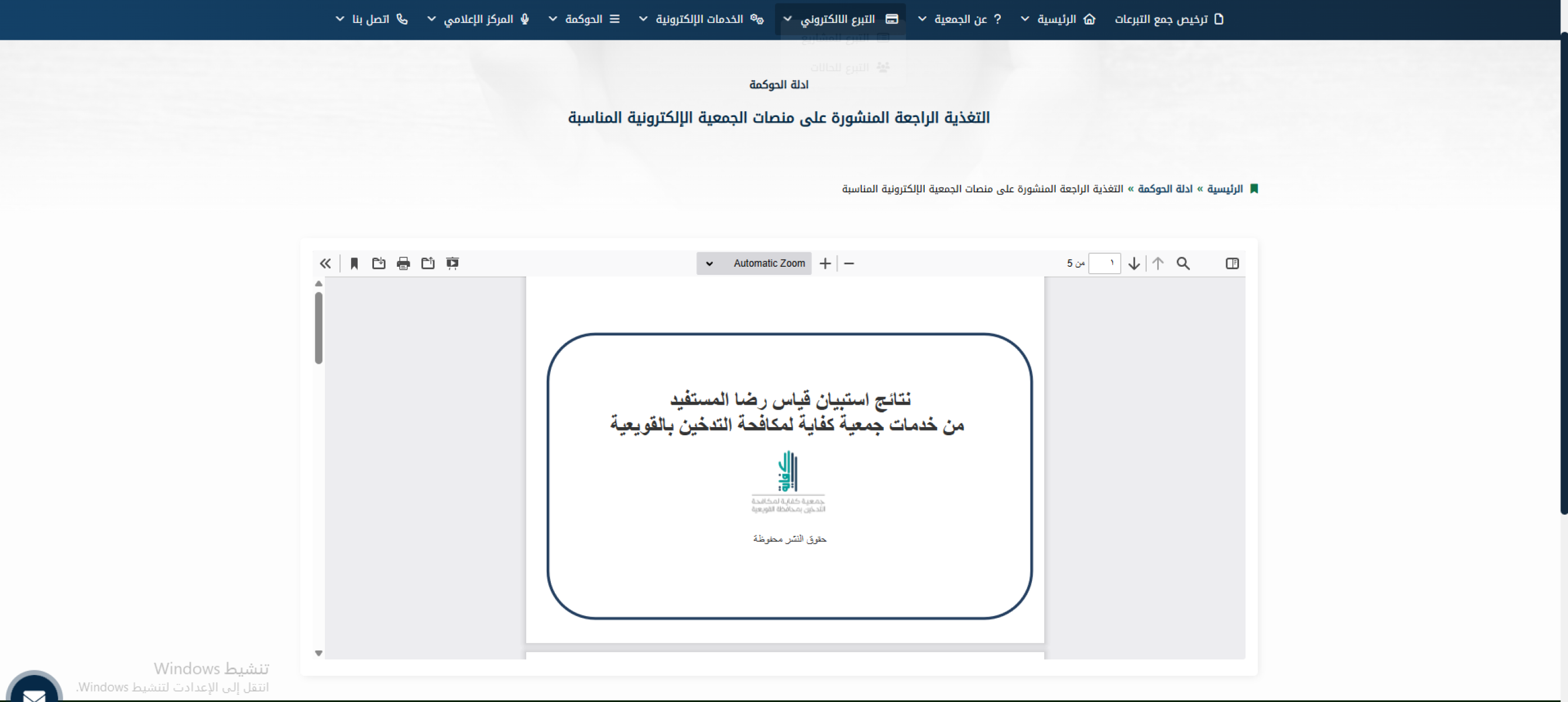
Task: Print the PDF document
Action: click(x=403, y=263)
